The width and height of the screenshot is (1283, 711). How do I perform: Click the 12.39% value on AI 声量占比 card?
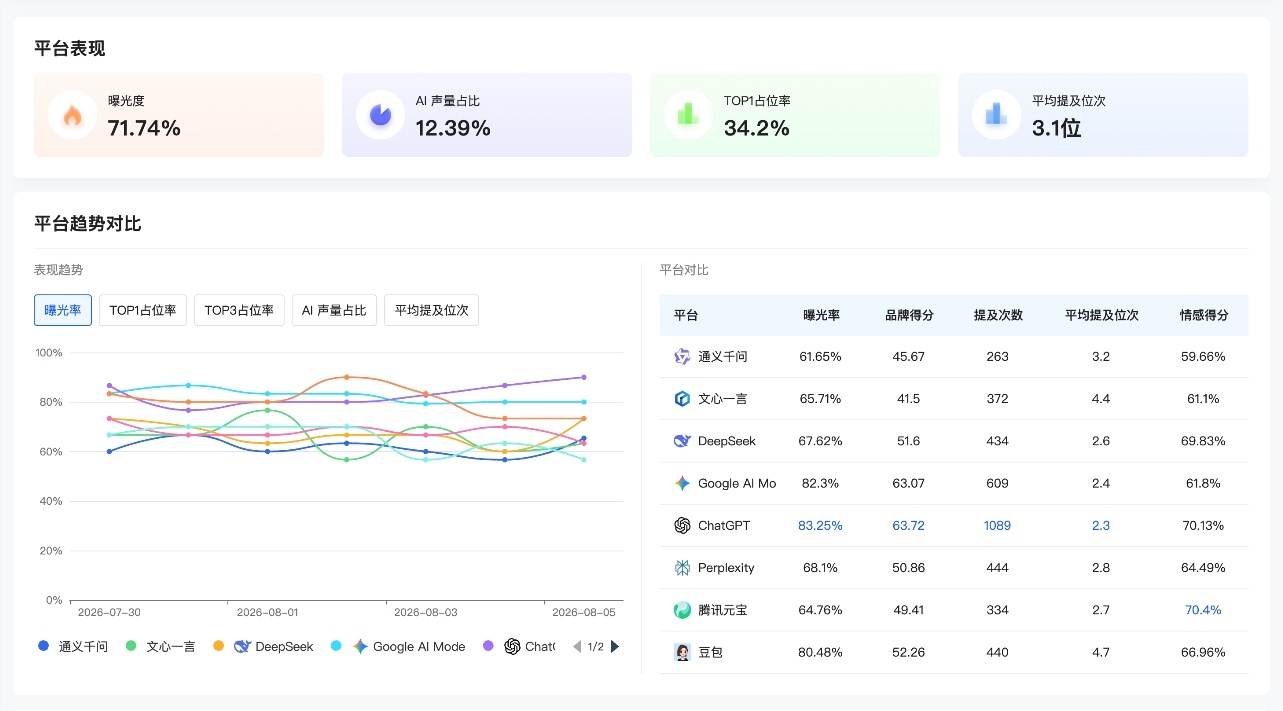click(453, 128)
